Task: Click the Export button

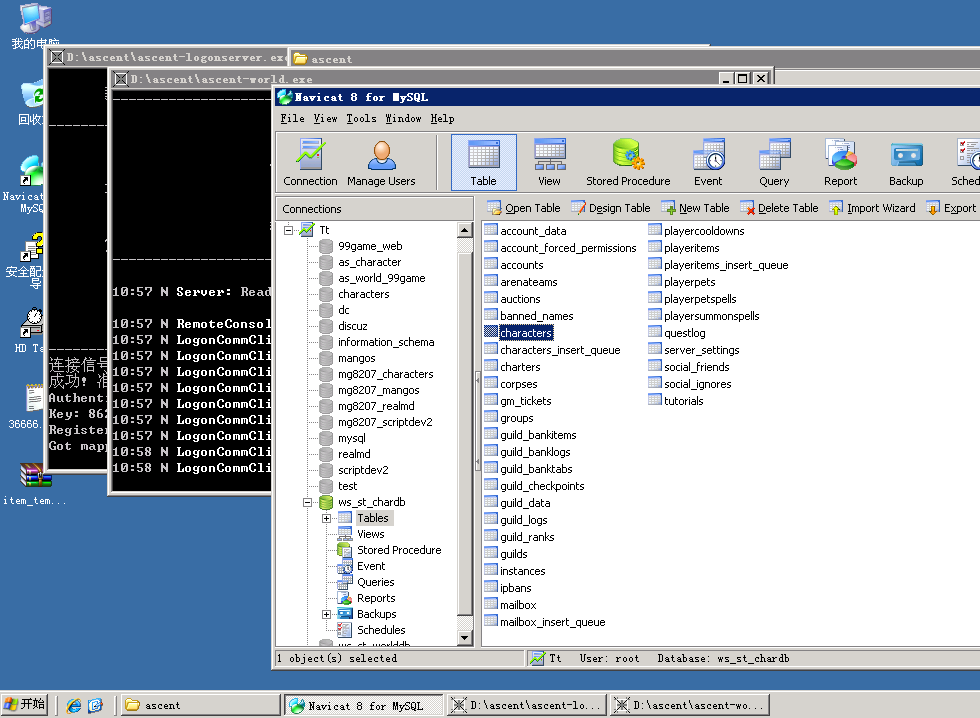Action: [x=951, y=208]
